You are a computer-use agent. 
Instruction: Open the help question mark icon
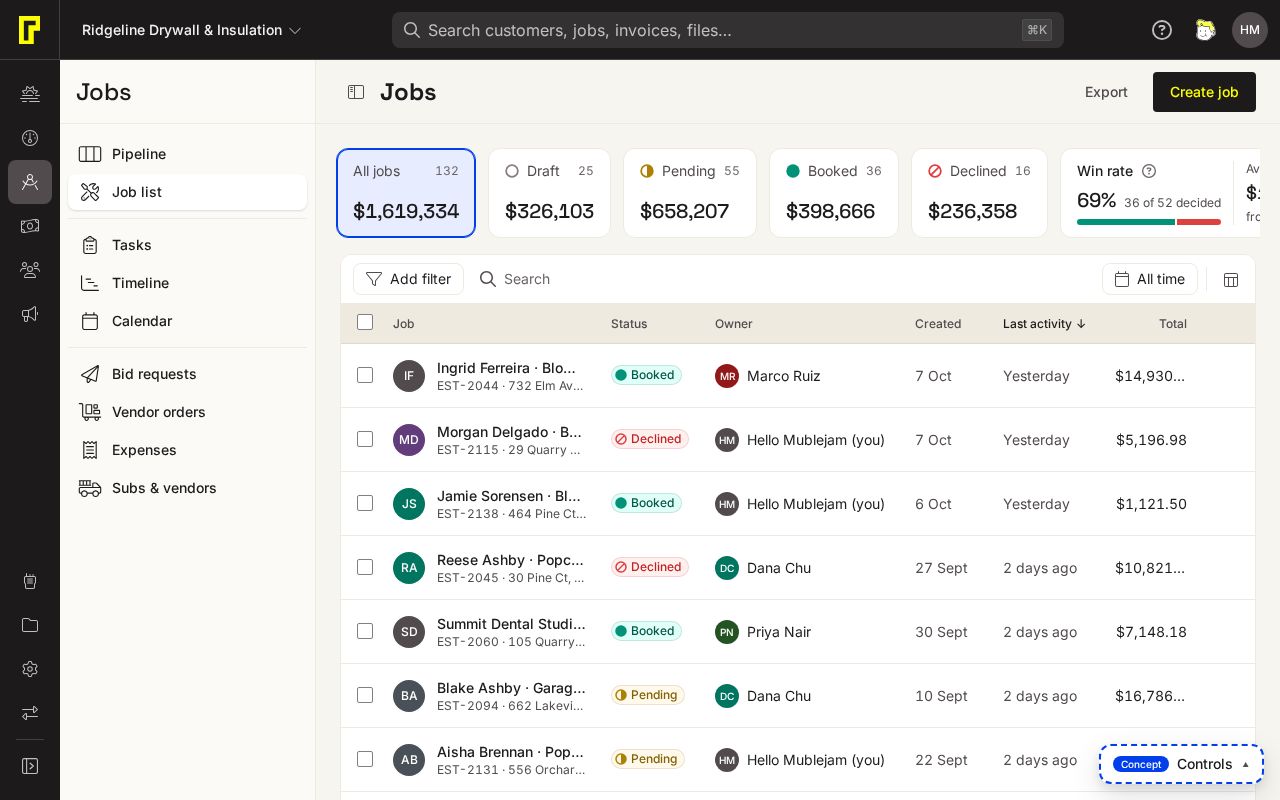pyautogui.click(x=1162, y=30)
